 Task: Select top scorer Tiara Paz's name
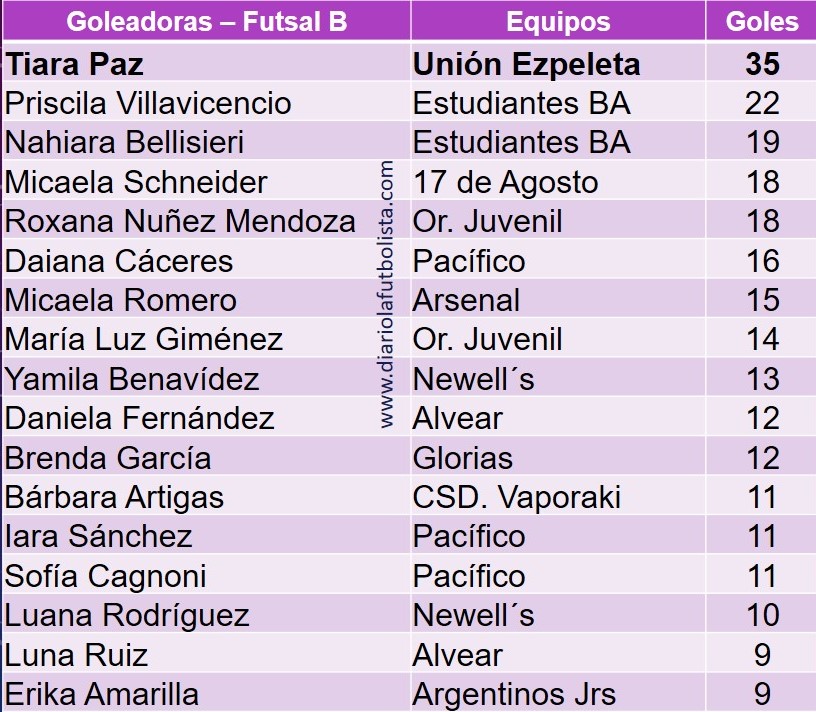(x=75, y=64)
